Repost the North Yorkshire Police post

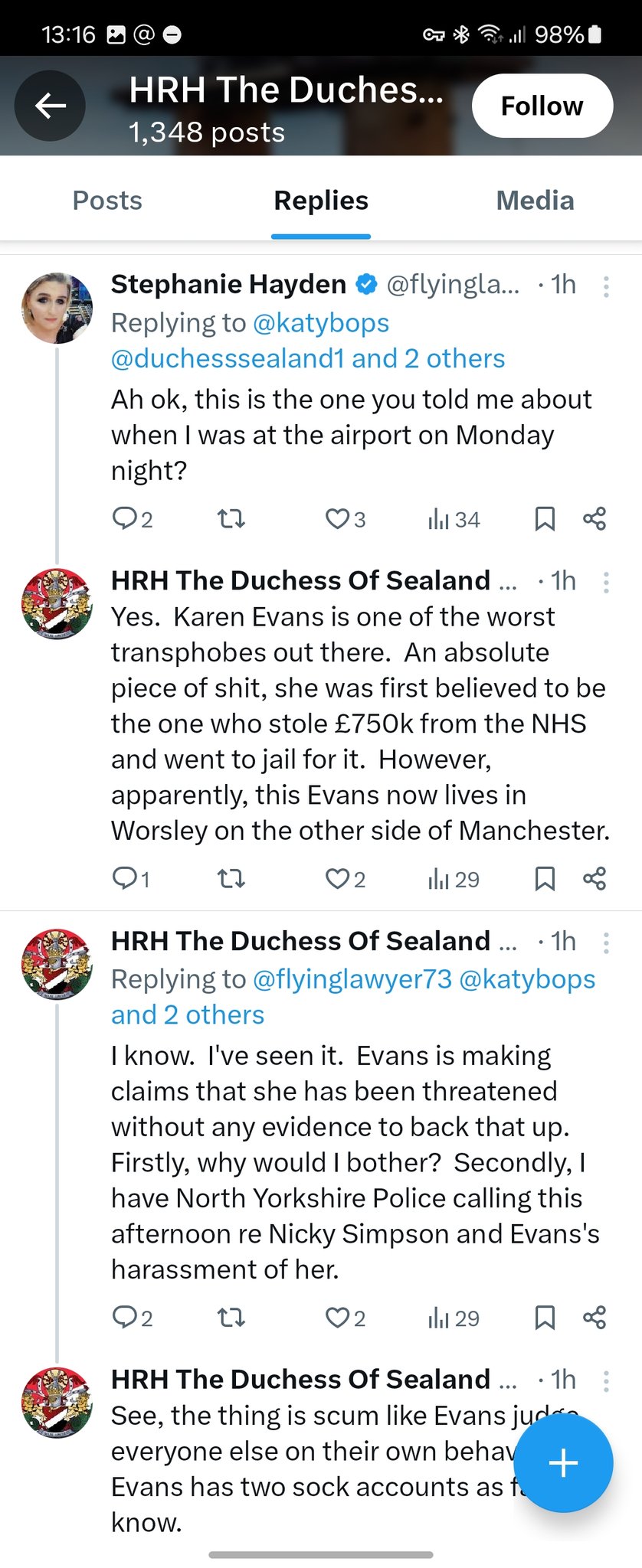[231, 1318]
